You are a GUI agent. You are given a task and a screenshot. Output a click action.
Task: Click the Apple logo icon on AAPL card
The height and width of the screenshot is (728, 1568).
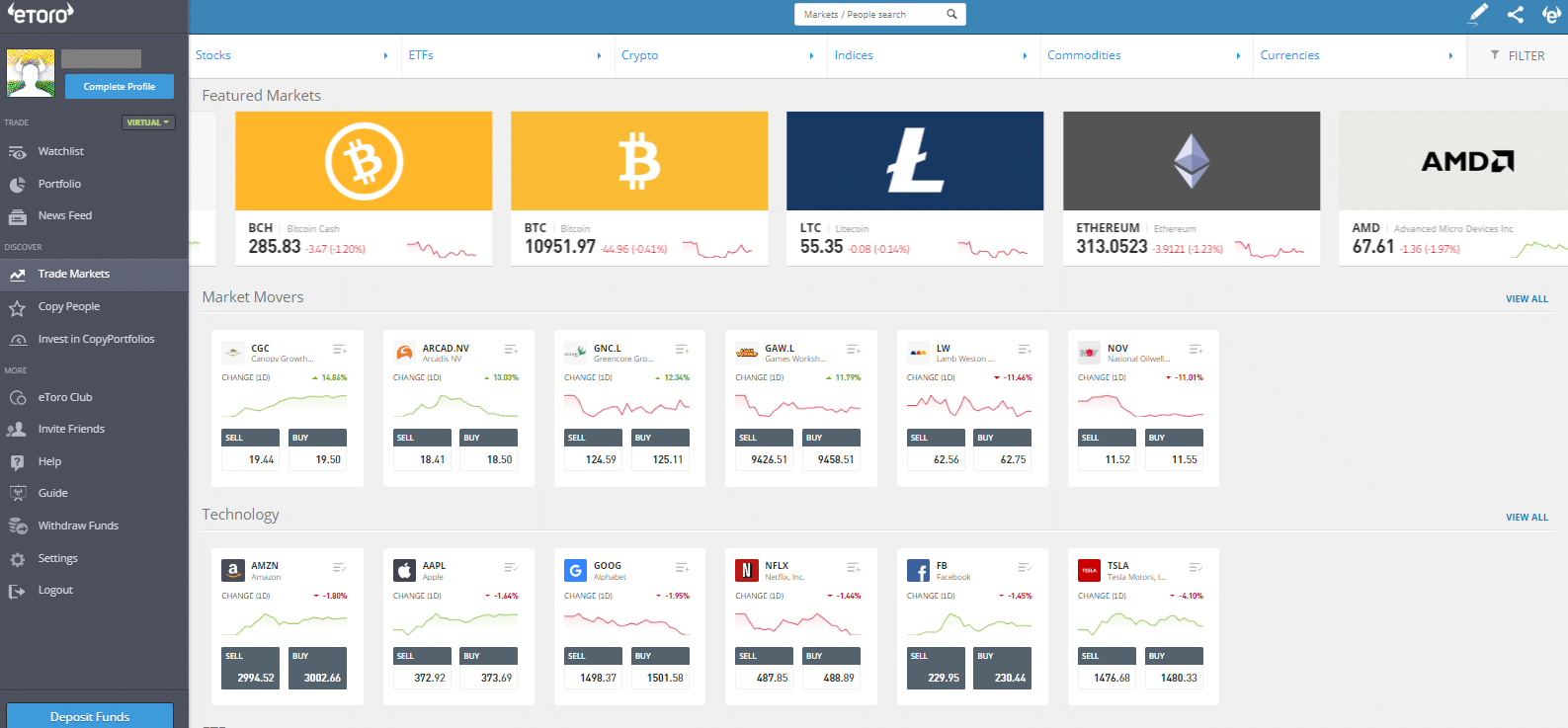404,570
